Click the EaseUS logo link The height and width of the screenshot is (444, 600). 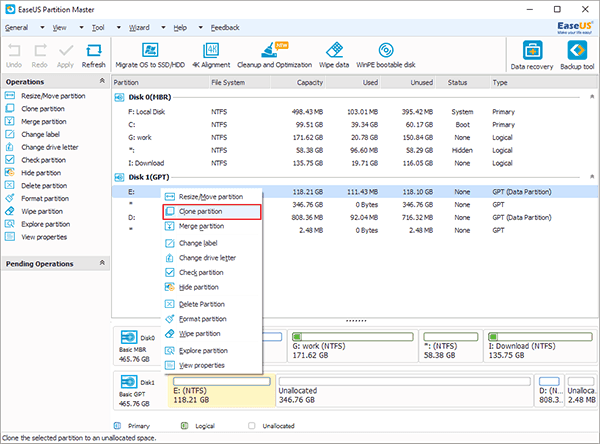(574, 27)
